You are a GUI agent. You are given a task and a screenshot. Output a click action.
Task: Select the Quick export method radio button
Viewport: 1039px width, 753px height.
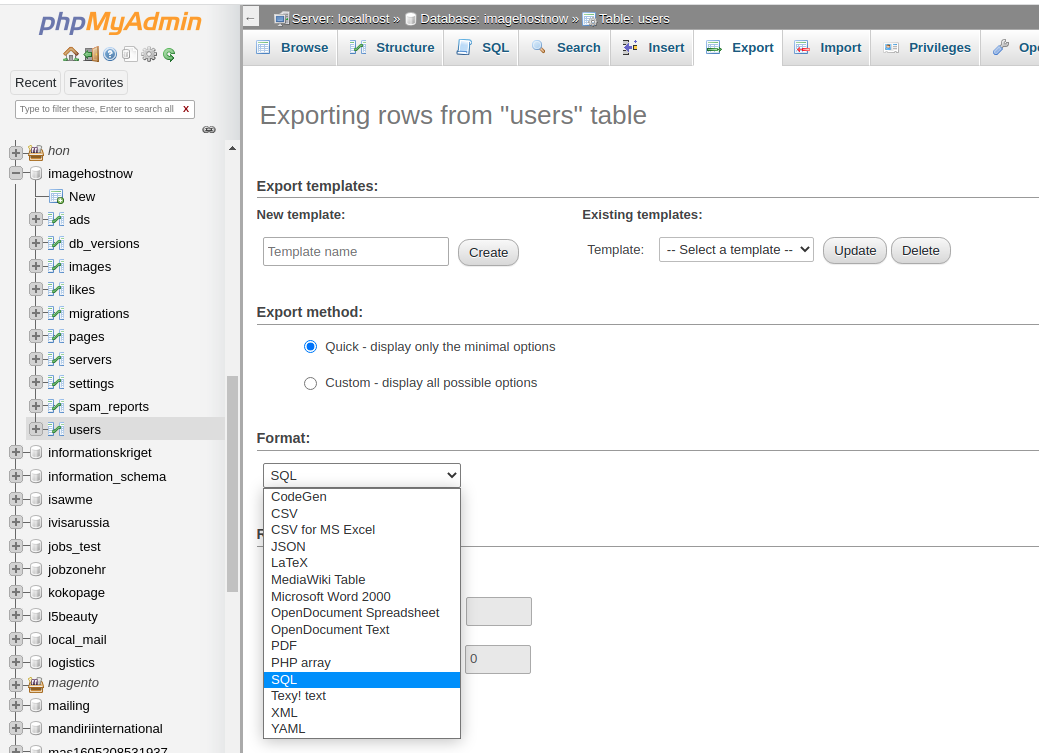pyautogui.click(x=310, y=346)
